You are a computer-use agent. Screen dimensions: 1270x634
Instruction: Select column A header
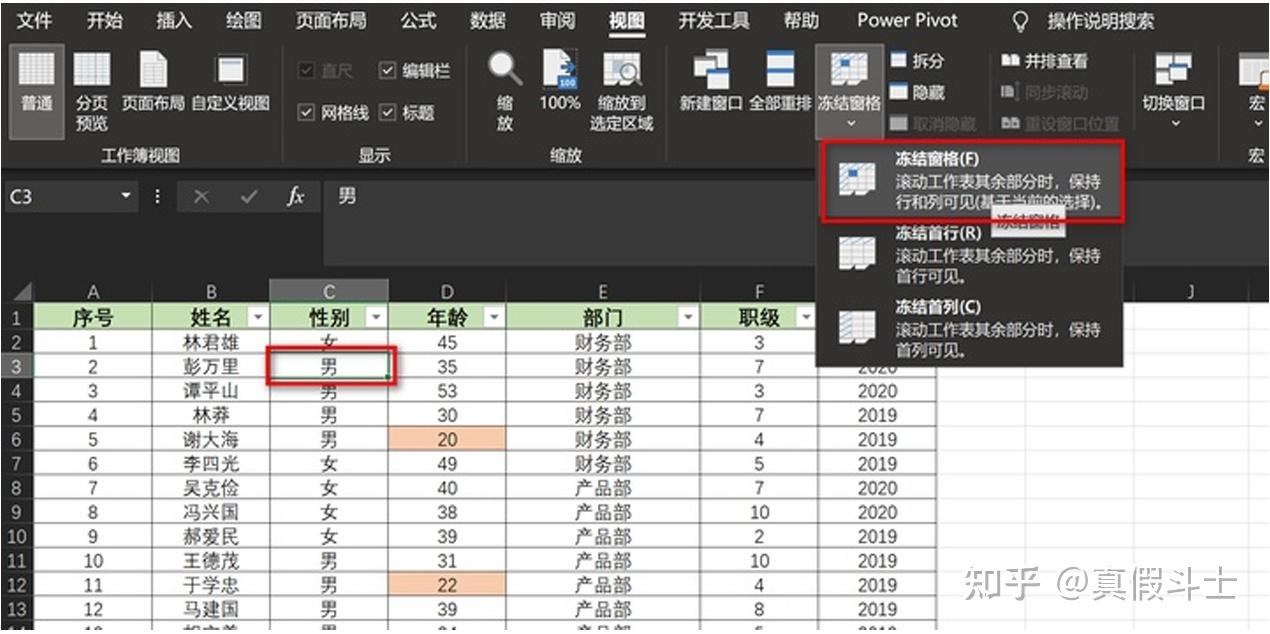[93, 293]
